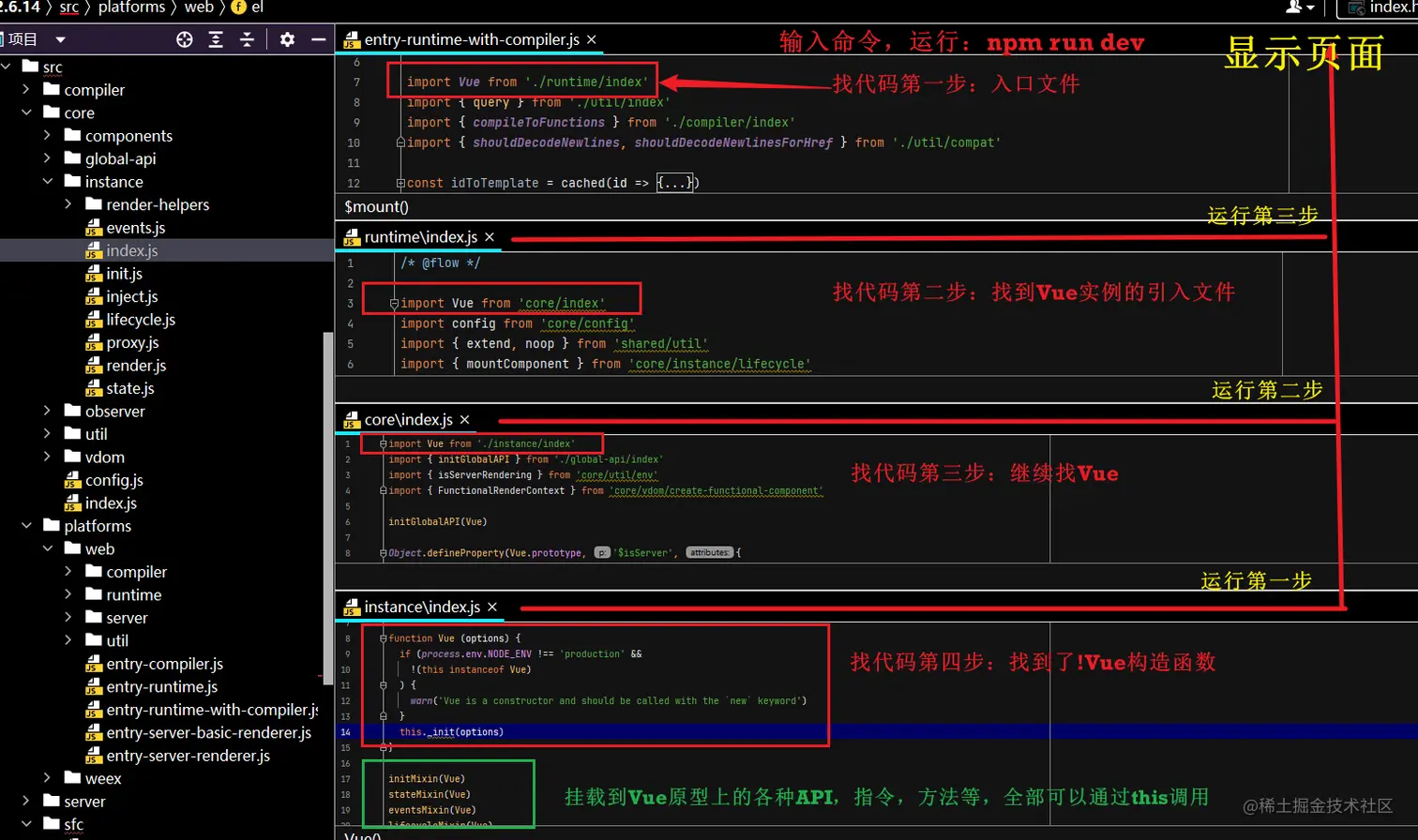Select events.js in the project tree
This screenshot has width=1418, height=840.
(x=126, y=228)
